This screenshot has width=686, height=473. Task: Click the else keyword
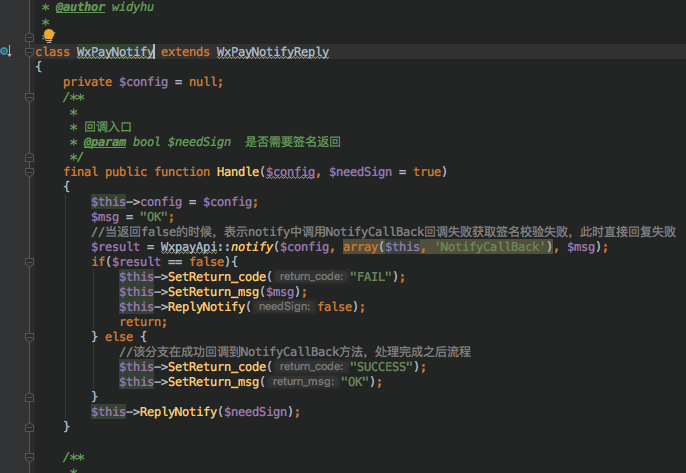(x=119, y=337)
